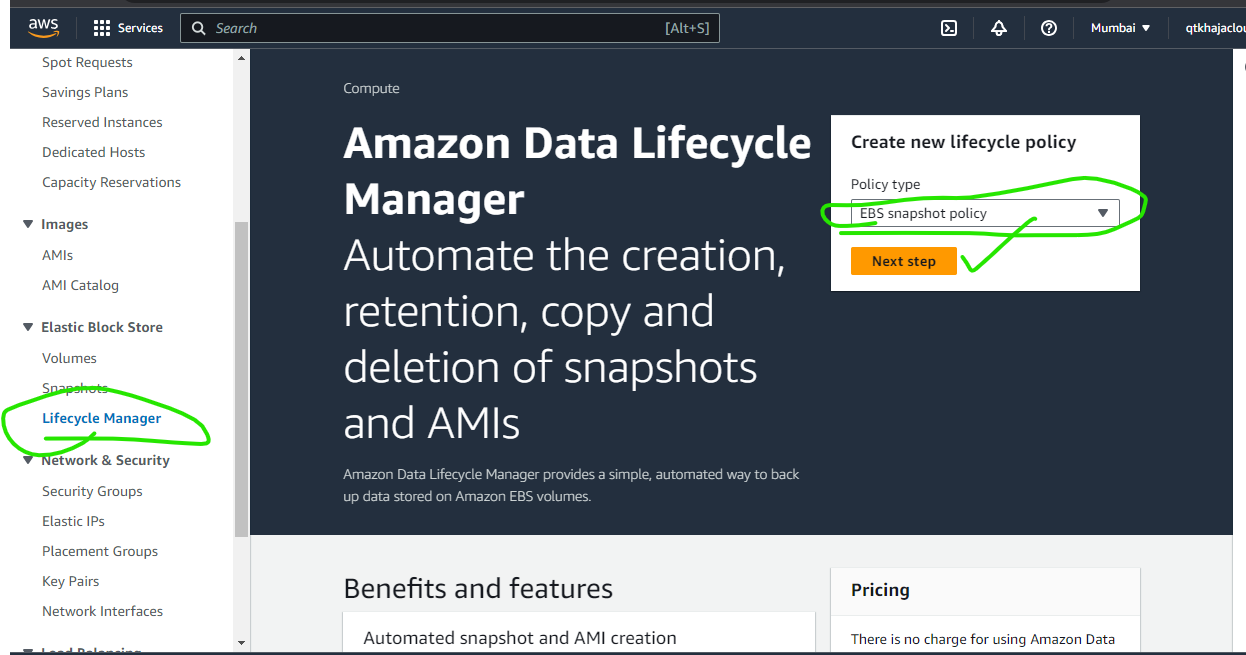This screenshot has height=655, width=1246.
Task: Click the sidebar scrollbar thumb
Action: click(x=241, y=380)
